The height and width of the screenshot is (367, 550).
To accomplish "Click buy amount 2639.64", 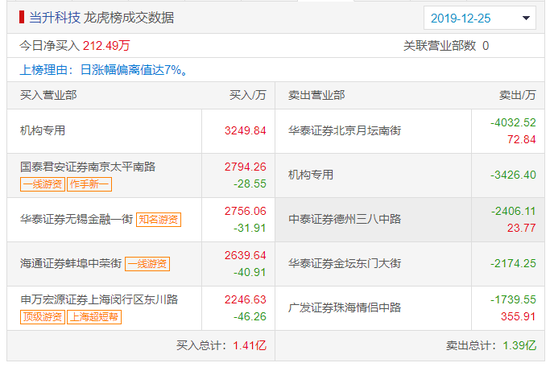I will click(245, 255).
